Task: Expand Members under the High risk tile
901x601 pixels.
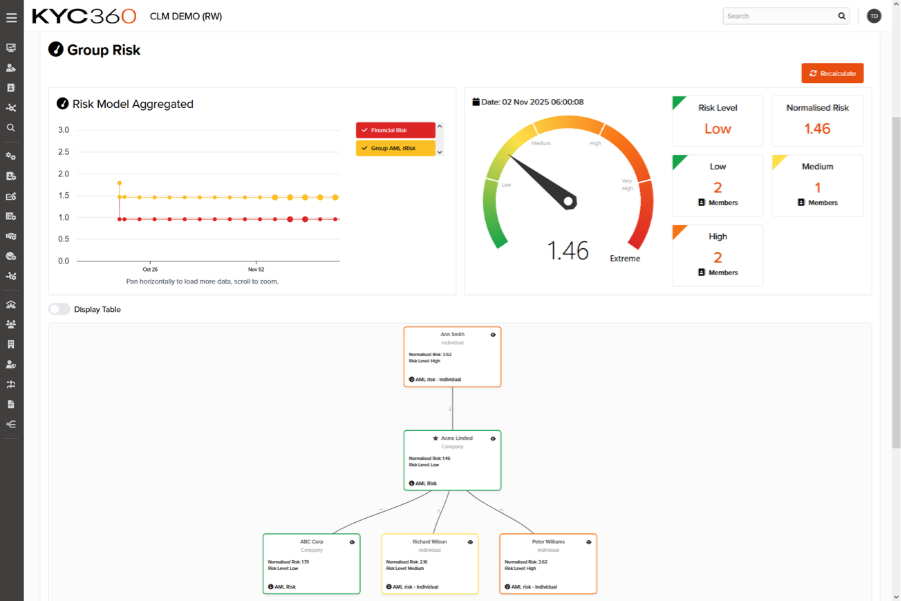Action: 717,272
